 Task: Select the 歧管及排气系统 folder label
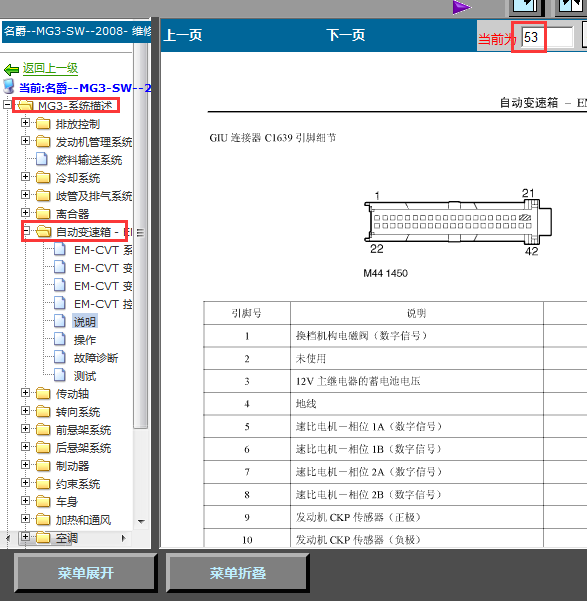(94, 196)
